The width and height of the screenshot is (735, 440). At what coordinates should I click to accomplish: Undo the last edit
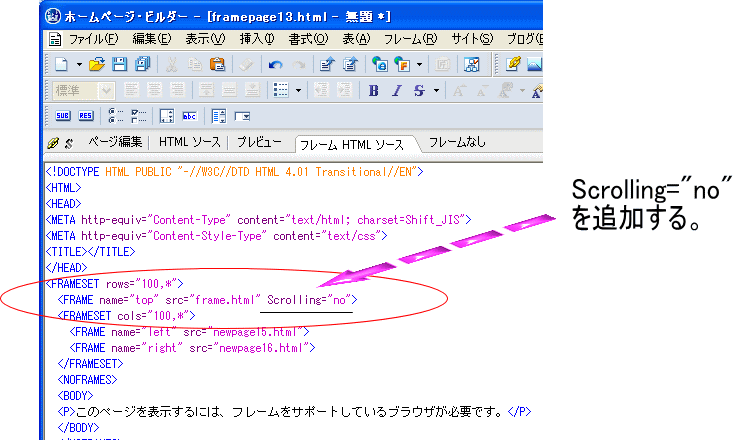click(x=275, y=64)
